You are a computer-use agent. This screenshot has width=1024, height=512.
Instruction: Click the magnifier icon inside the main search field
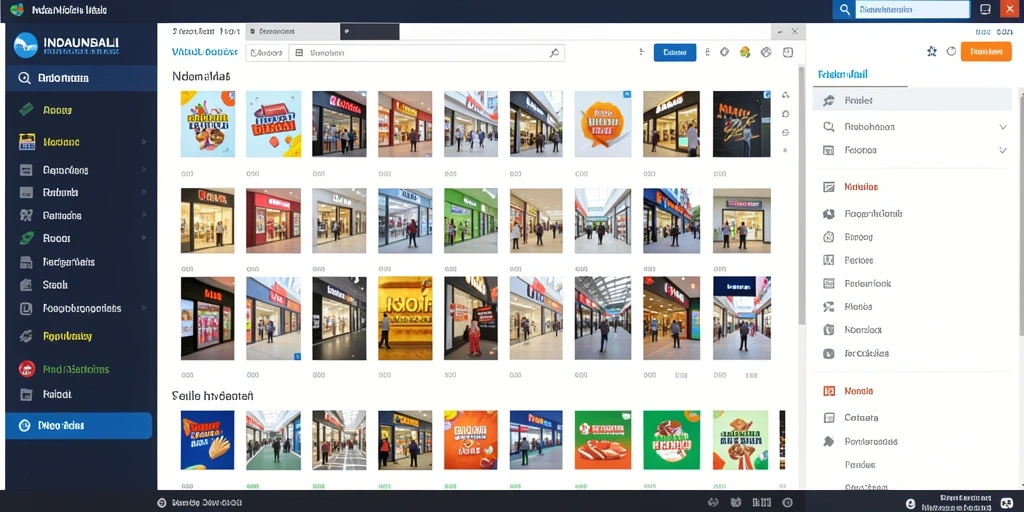click(x=554, y=53)
